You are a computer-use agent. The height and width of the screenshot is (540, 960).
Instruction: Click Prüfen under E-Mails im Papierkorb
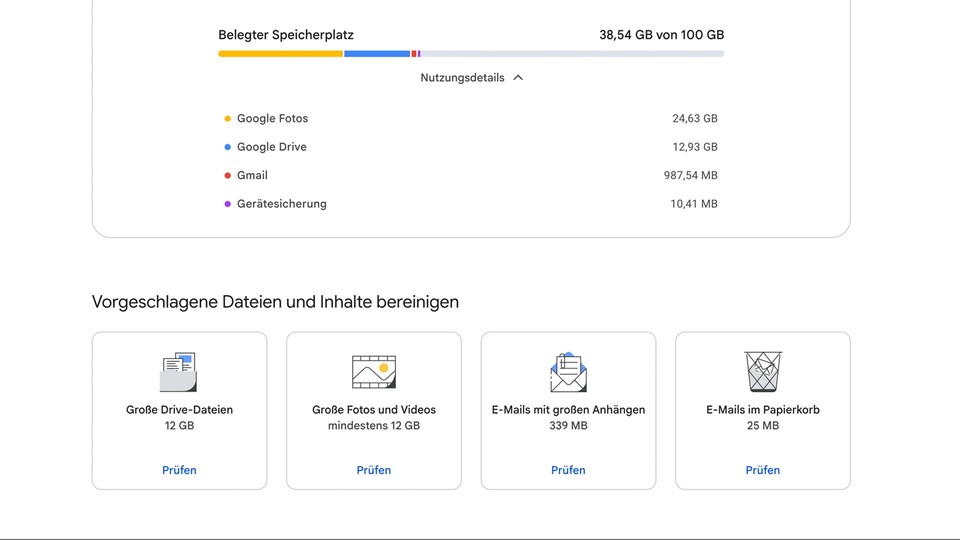pyautogui.click(x=763, y=470)
